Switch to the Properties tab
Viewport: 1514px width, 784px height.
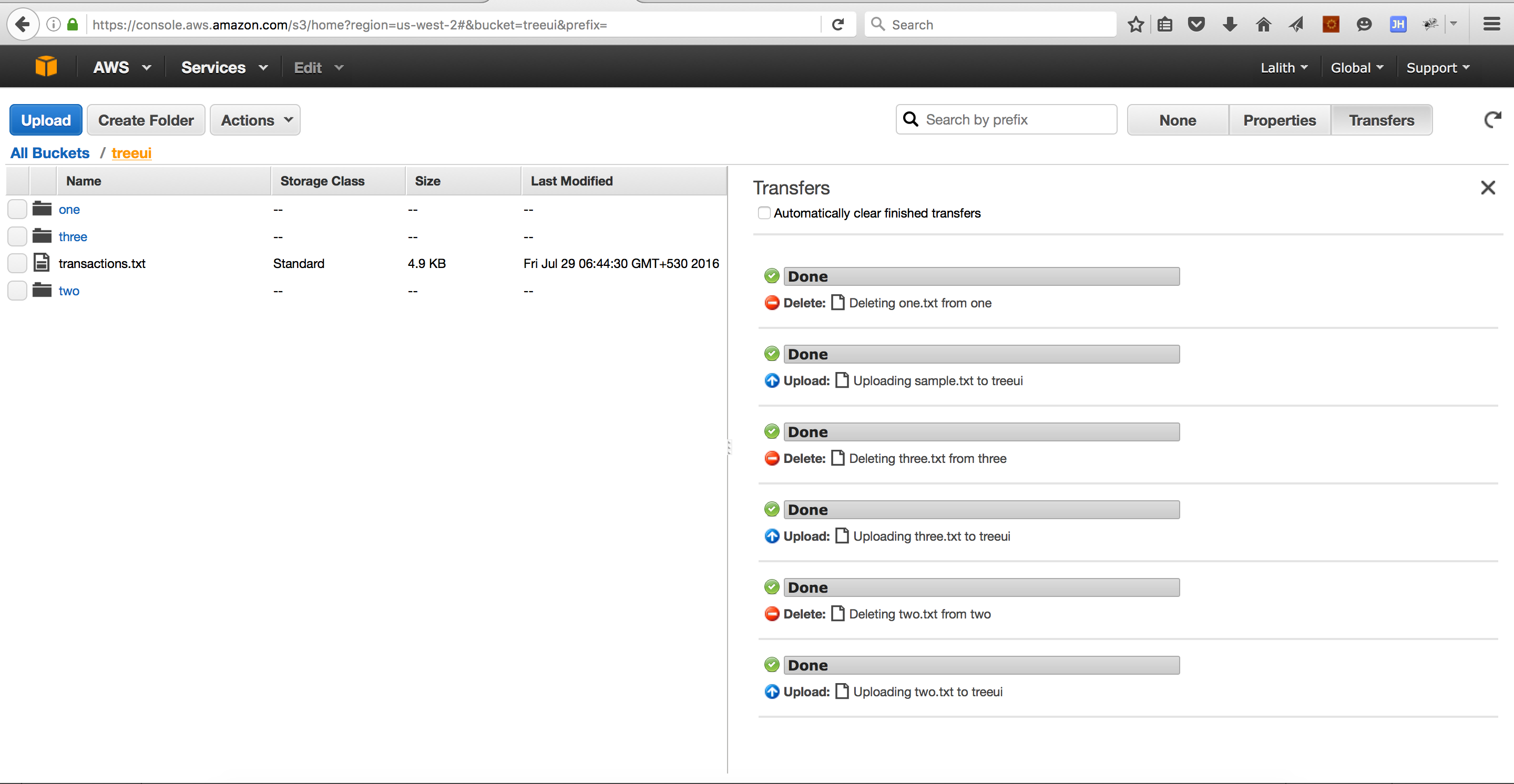(1279, 120)
